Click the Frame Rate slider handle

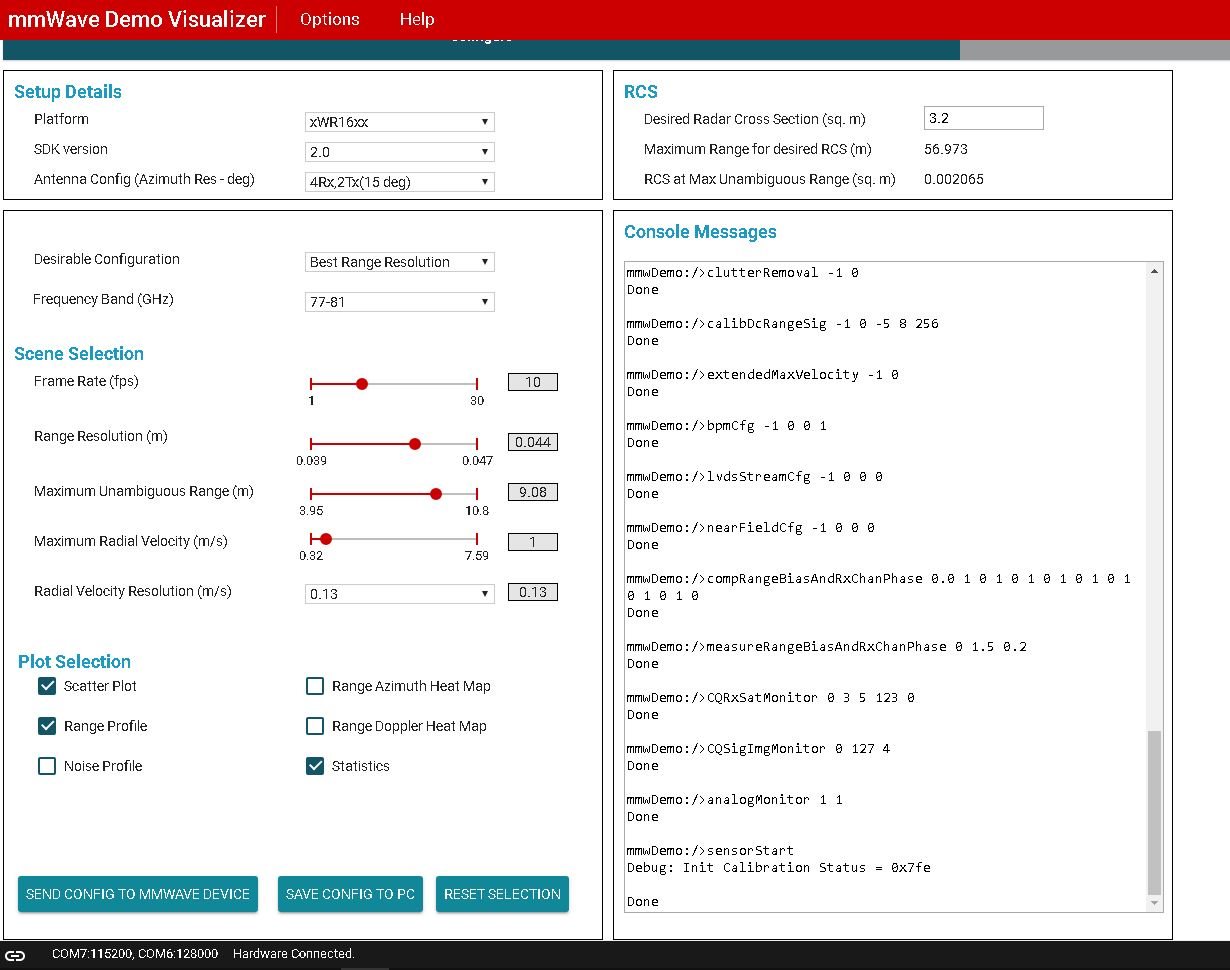click(x=362, y=383)
